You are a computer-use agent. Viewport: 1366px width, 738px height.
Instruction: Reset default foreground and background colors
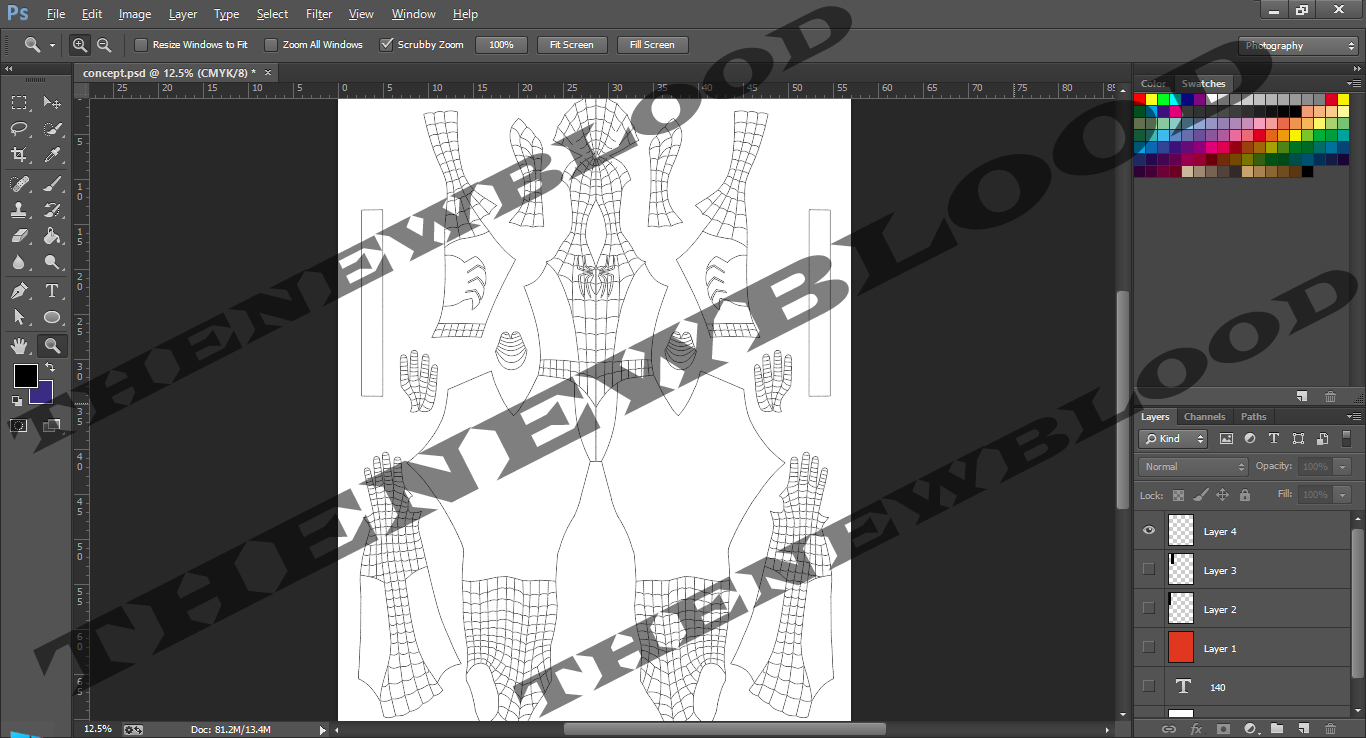click(x=17, y=401)
